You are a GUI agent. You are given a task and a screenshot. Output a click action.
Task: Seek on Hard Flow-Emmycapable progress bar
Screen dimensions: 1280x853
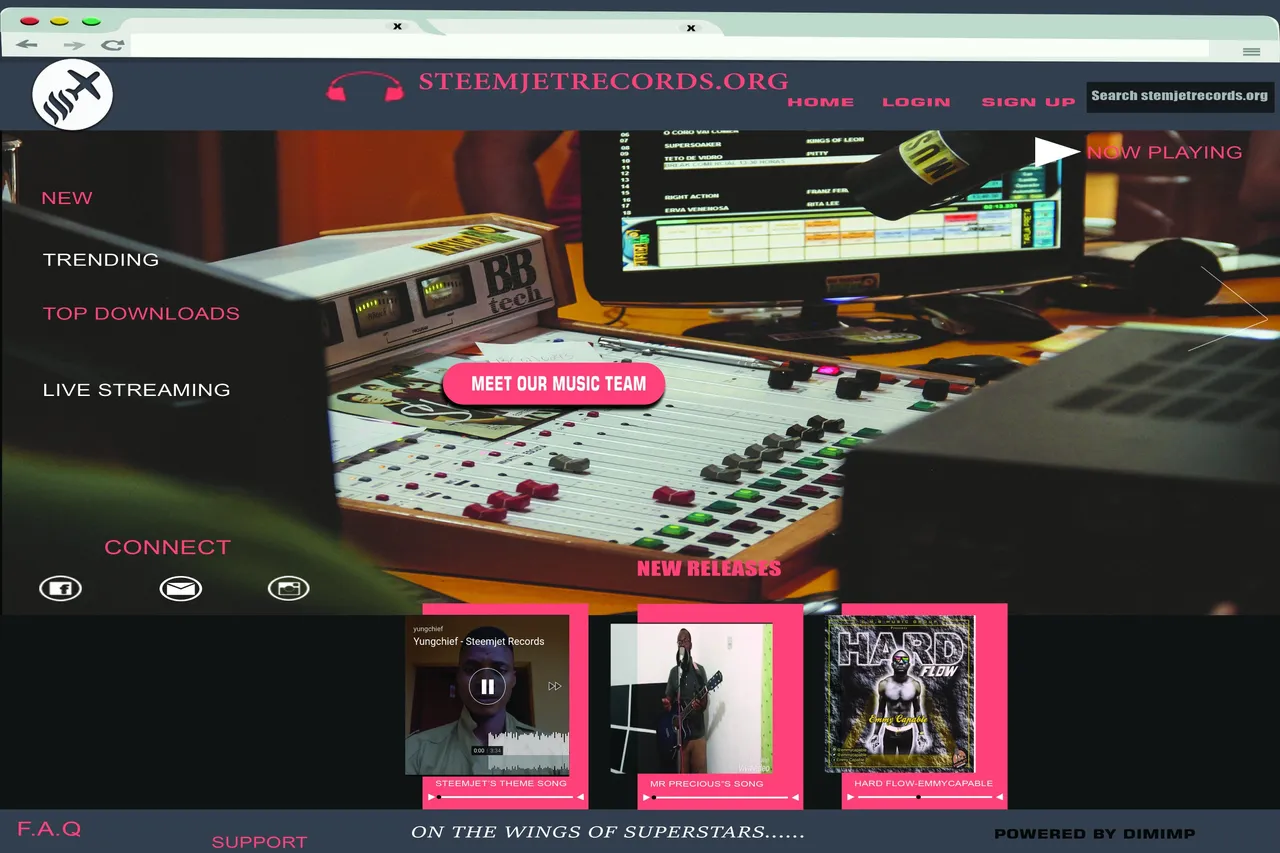click(924, 797)
